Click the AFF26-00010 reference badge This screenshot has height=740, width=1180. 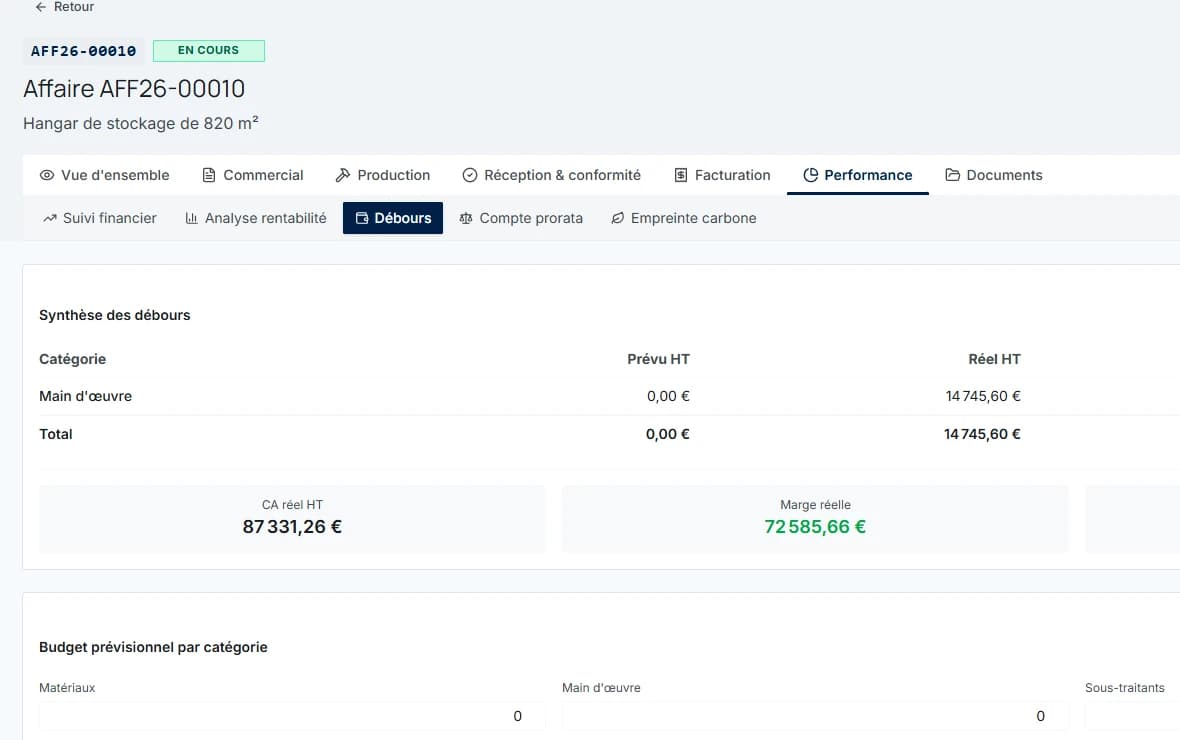click(x=84, y=51)
